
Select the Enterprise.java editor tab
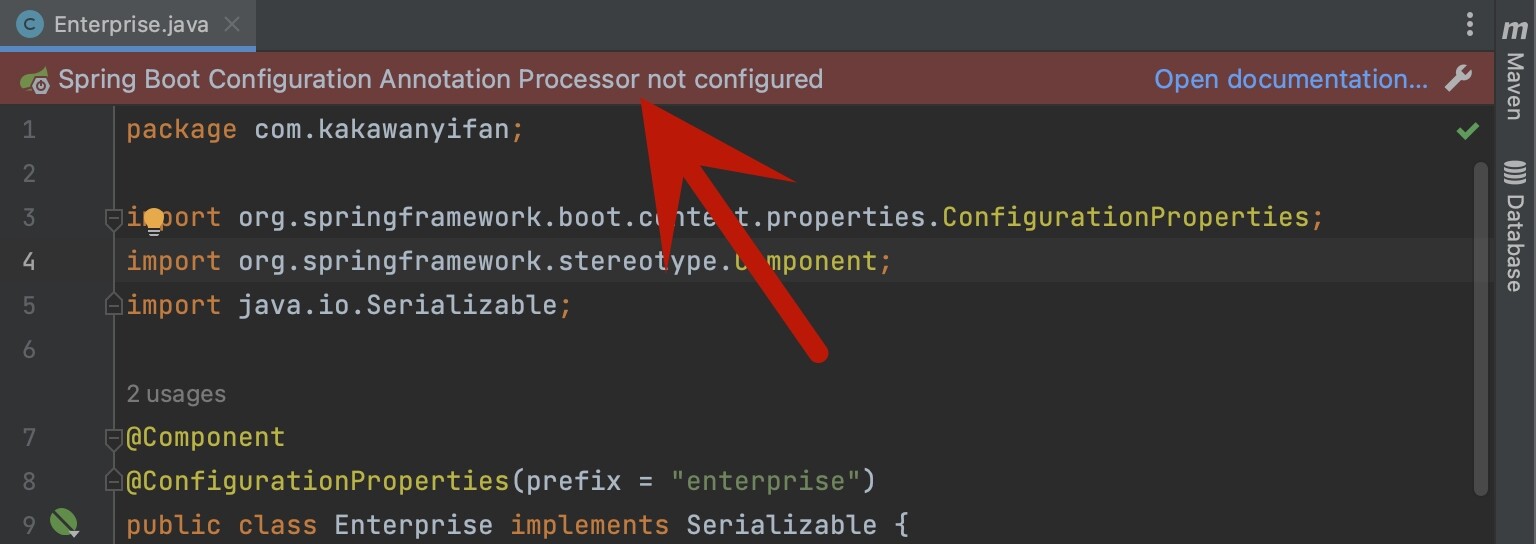pos(130,25)
